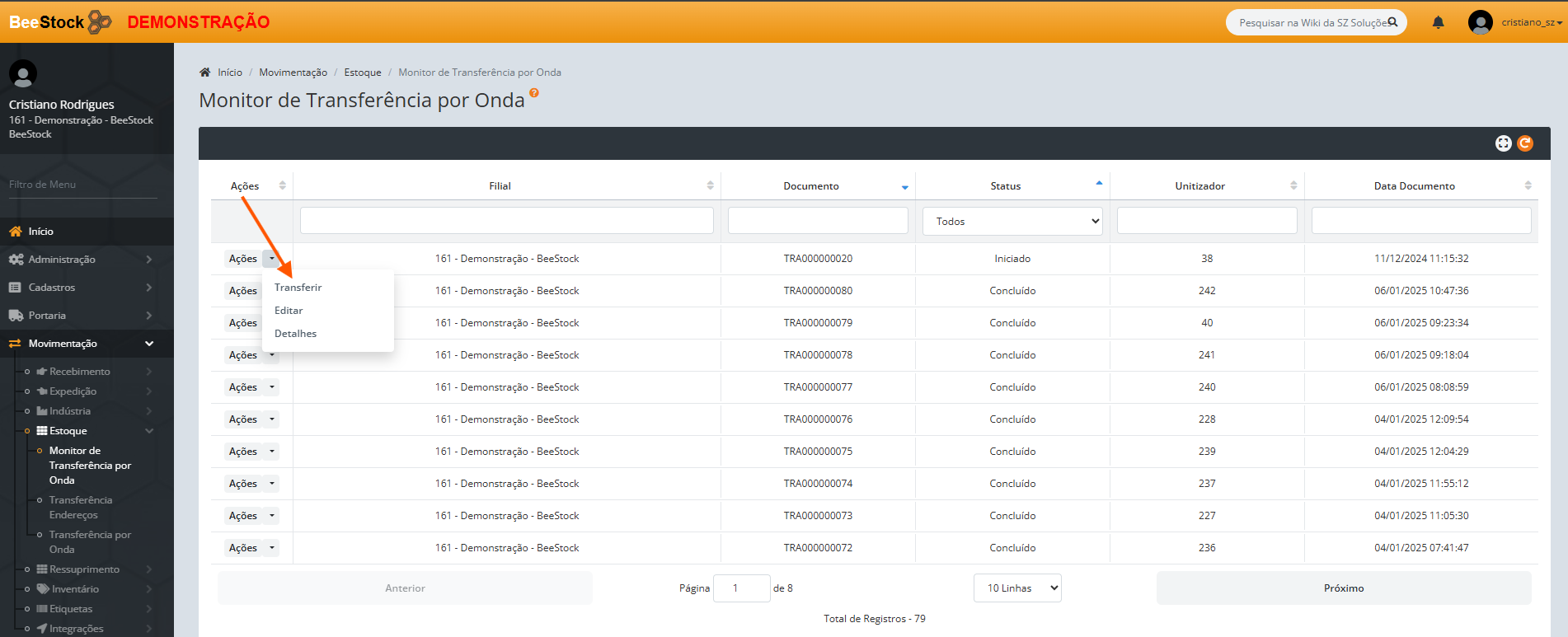Open Movimentação breadcrumb link
1568x637 pixels.
293,73
